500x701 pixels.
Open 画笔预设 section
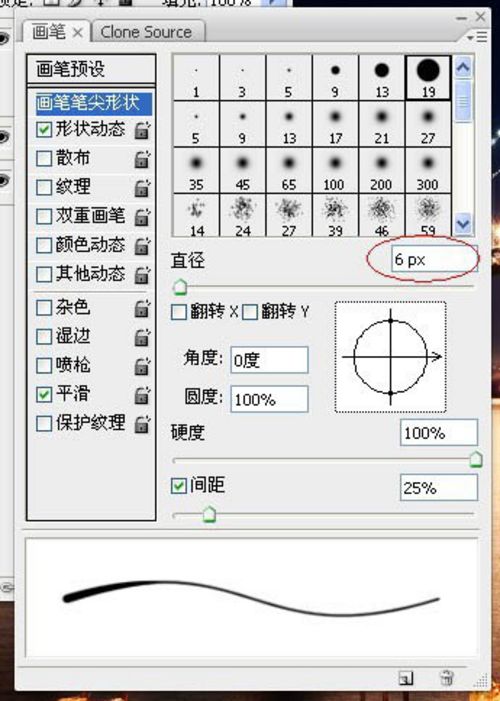click(x=91, y=69)
